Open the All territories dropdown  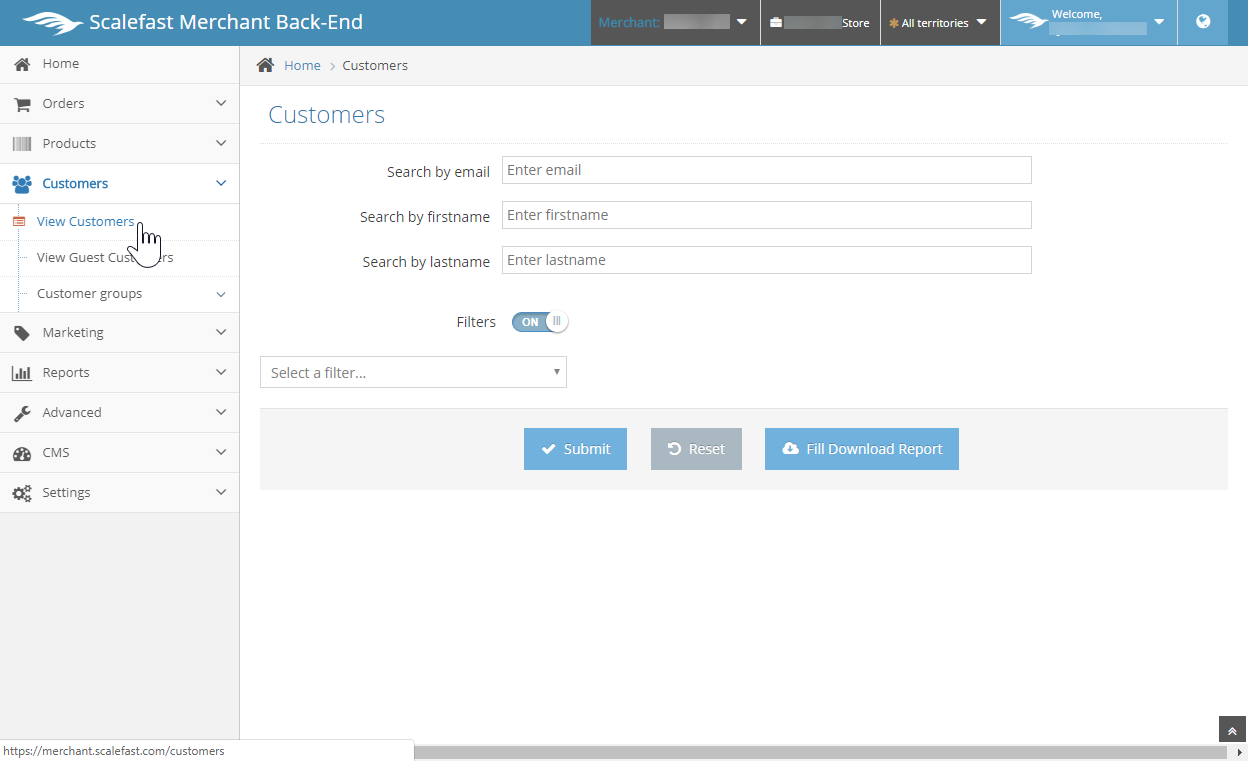point(938,23)
